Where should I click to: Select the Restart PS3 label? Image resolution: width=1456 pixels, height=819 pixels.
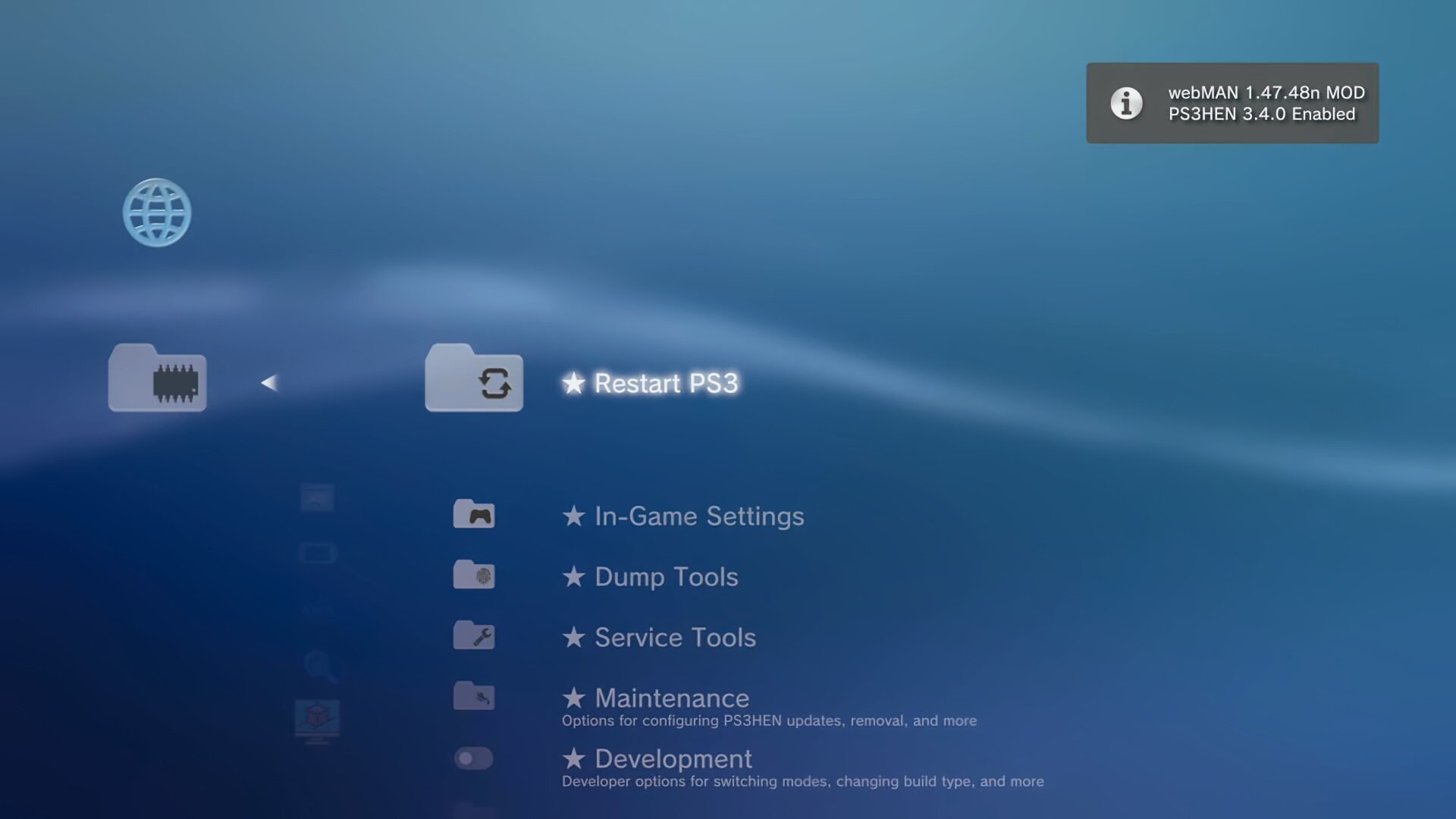[x=665, y=383]
